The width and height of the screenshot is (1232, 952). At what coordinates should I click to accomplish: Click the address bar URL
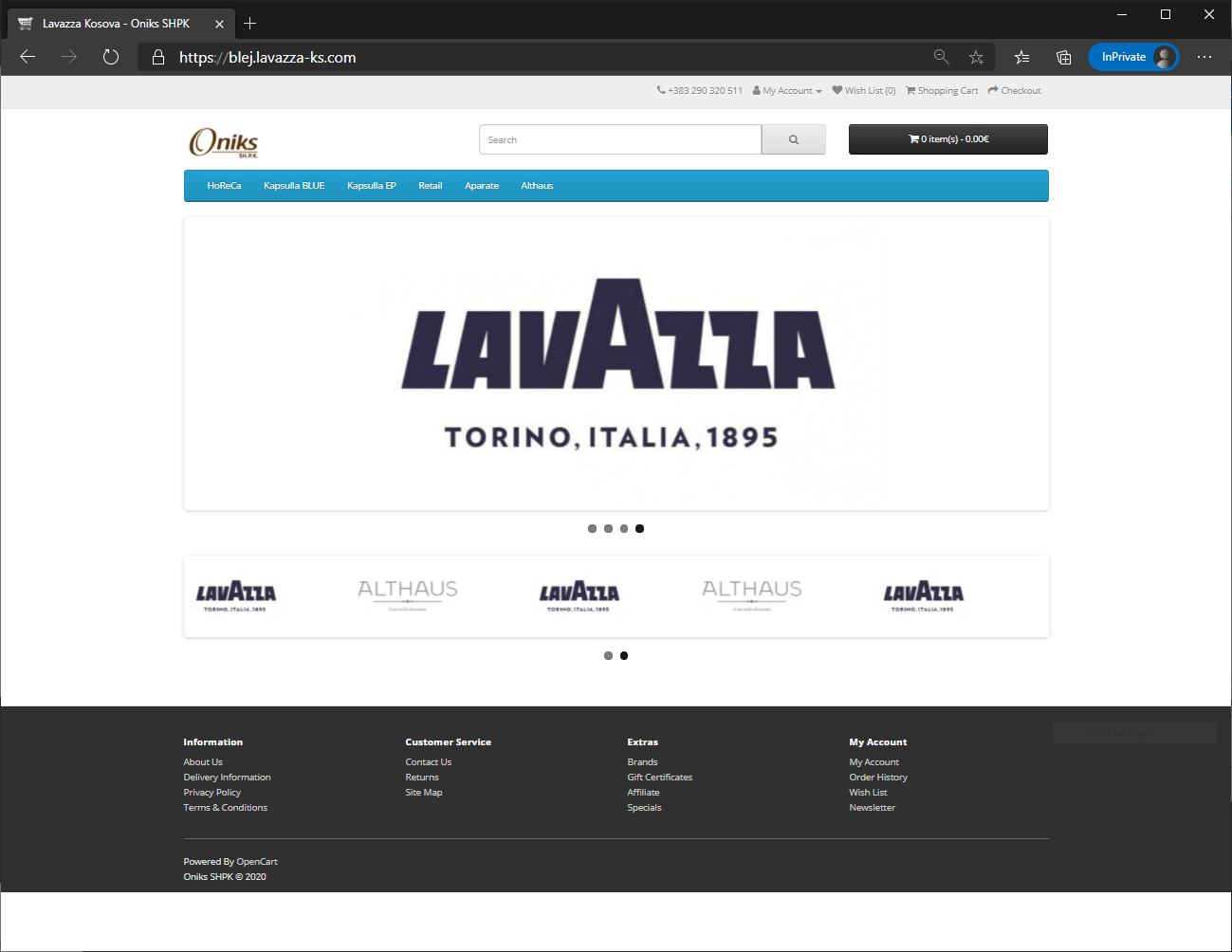tap(267, 57)
